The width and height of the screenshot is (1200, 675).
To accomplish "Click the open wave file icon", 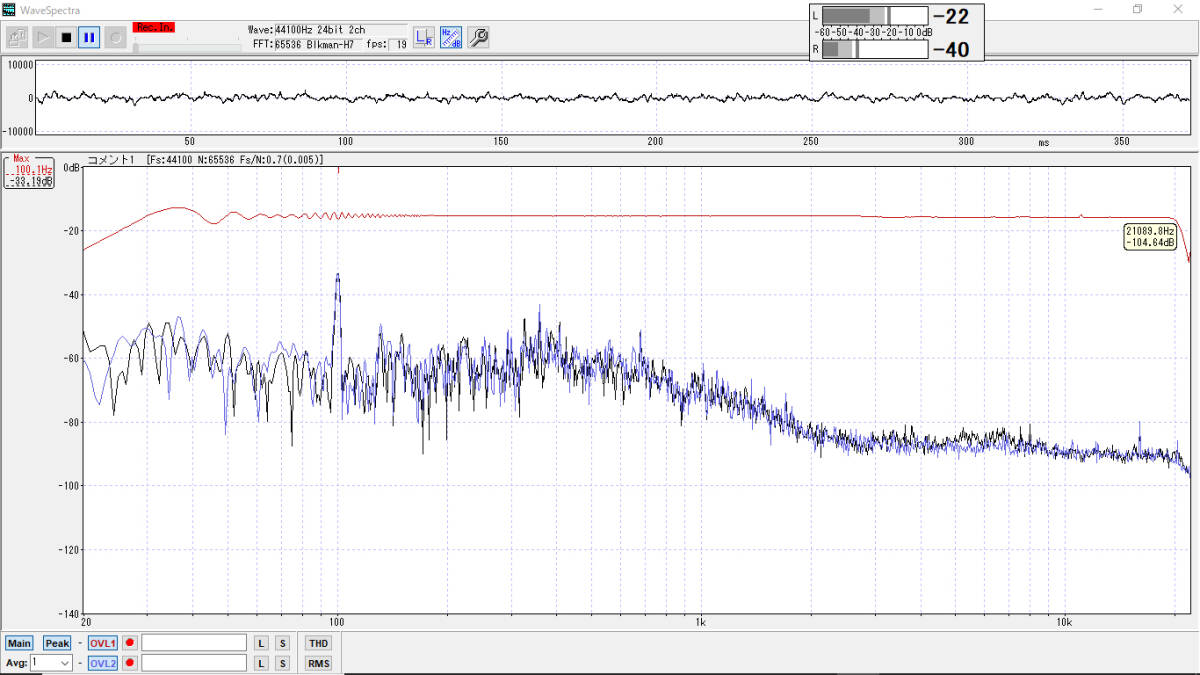I will 17,38.
